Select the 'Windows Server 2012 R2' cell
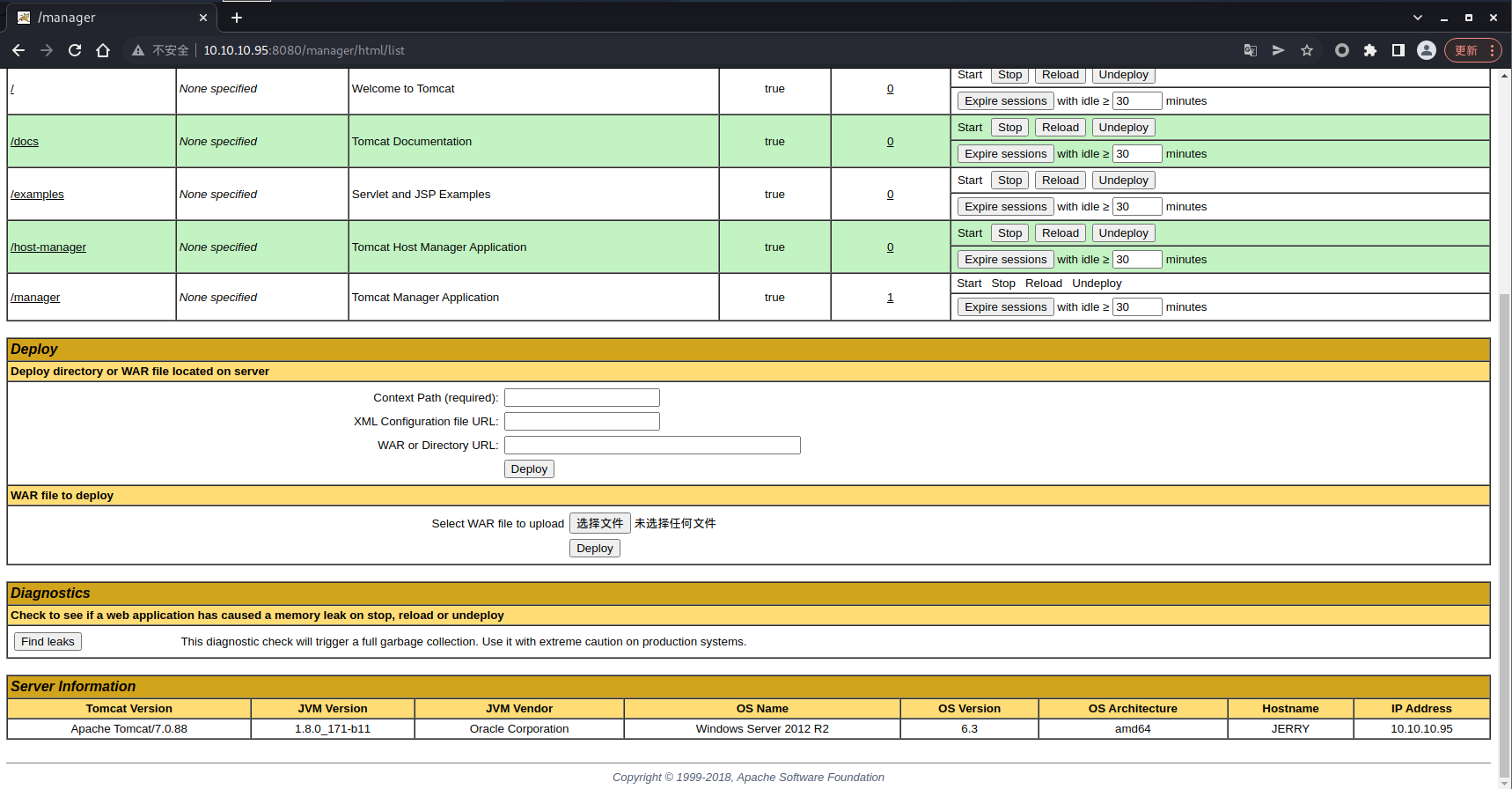Screen dimensions: 1512x789 pos(762,729)
